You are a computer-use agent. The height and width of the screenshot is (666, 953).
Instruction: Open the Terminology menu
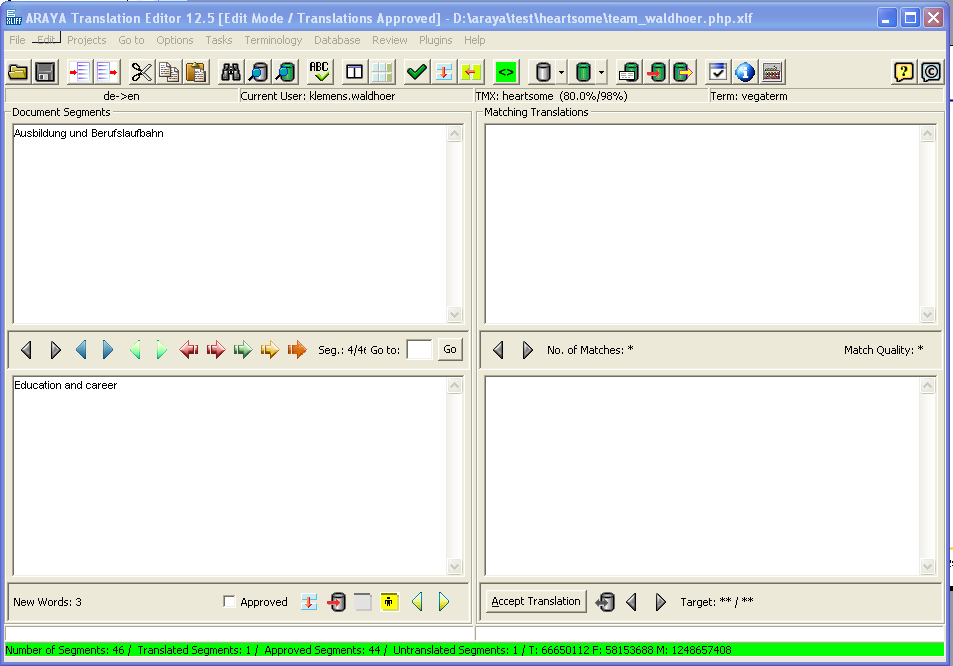coord(273,40)
